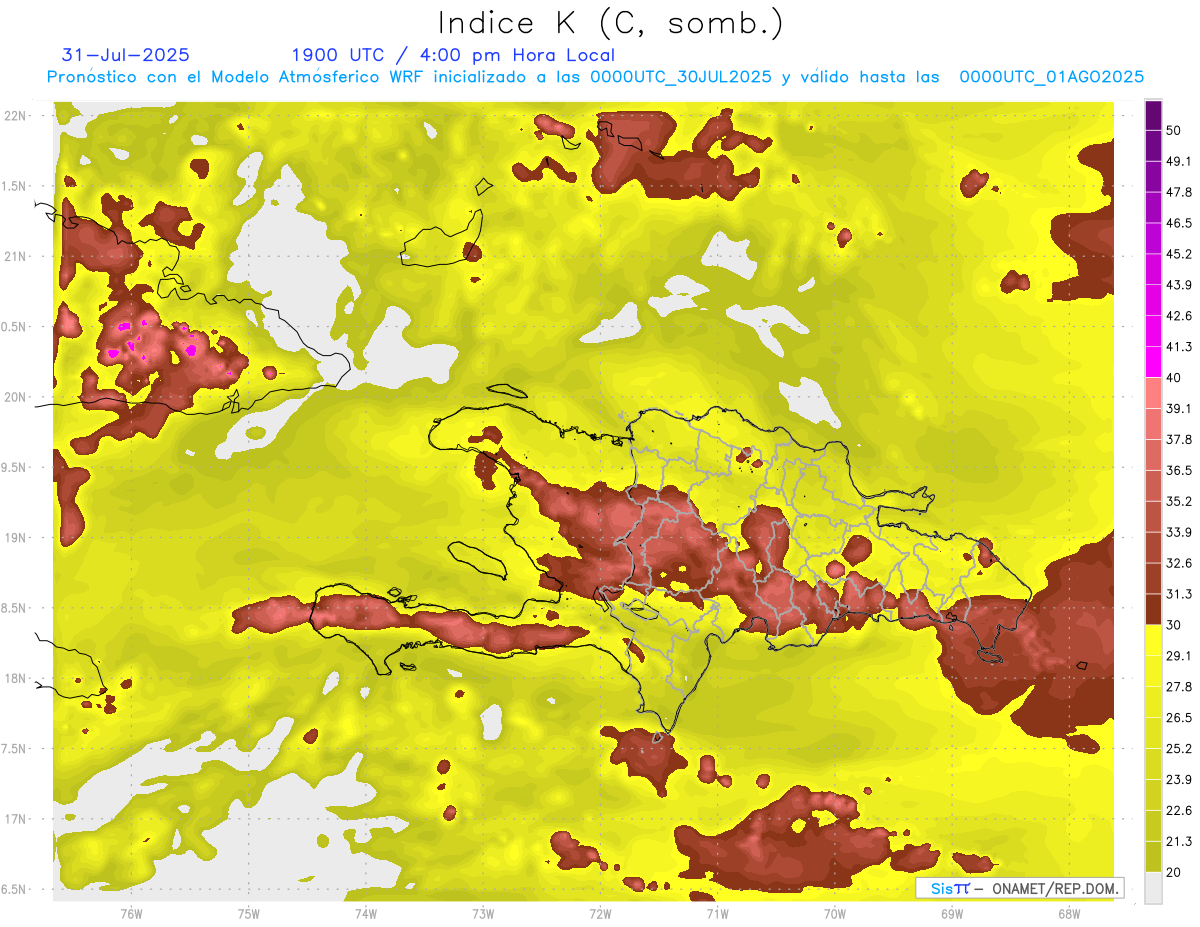The width and height of the screenshot is (1200, 927).
Task: Click the color bar value '35.2'
Action: click(1177, 501)
